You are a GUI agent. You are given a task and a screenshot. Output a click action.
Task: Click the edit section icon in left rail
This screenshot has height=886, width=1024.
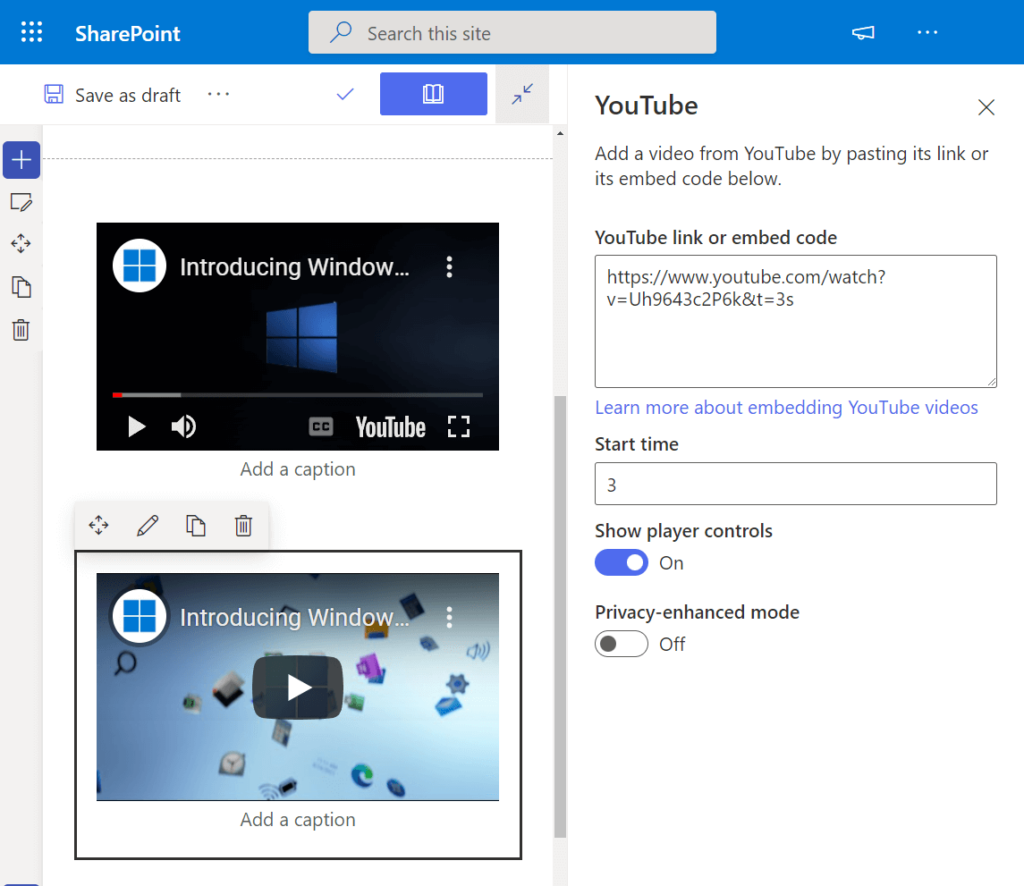point(21,202)
